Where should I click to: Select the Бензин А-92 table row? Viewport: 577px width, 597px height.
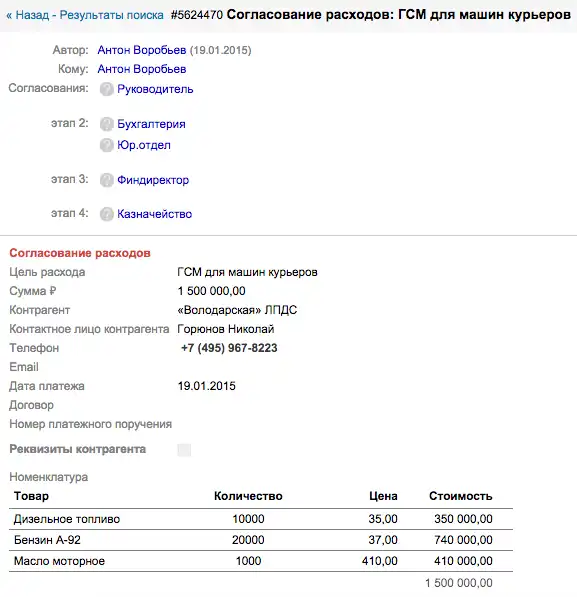pyautogui.click(x=261, y=540)
